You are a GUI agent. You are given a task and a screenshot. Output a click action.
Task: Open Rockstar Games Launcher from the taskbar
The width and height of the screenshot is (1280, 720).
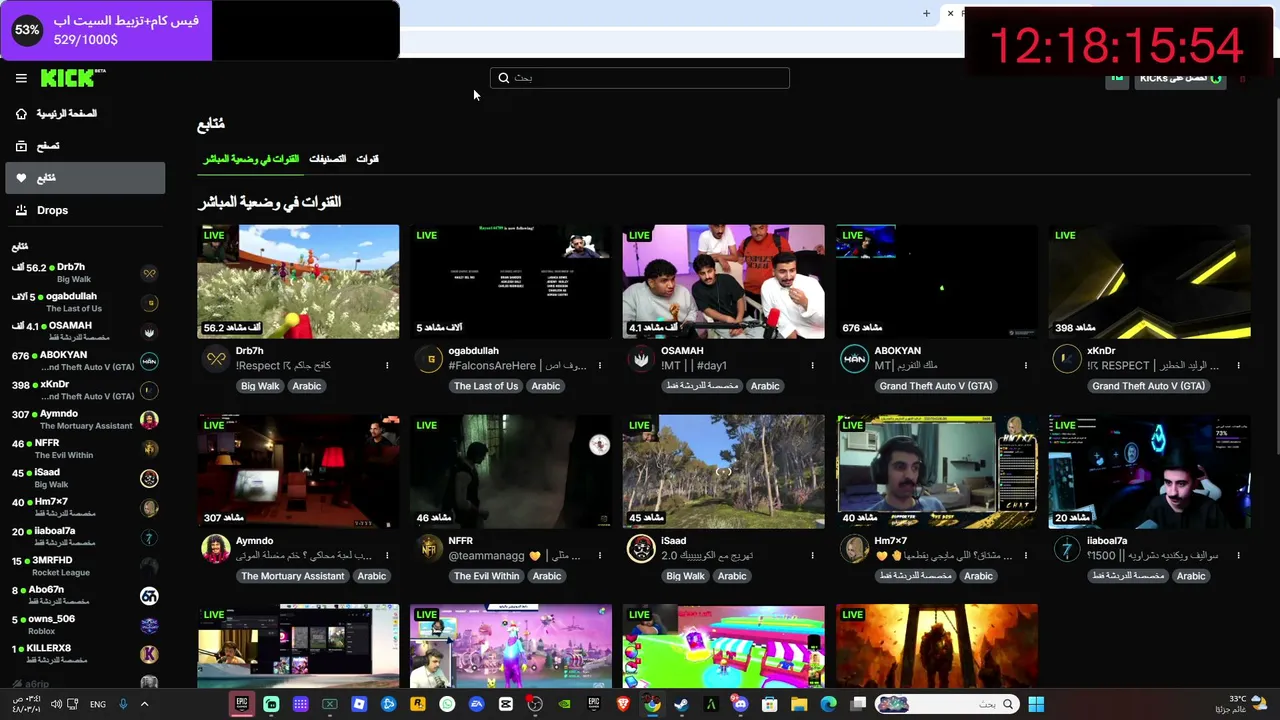click(x=418, y=704)
